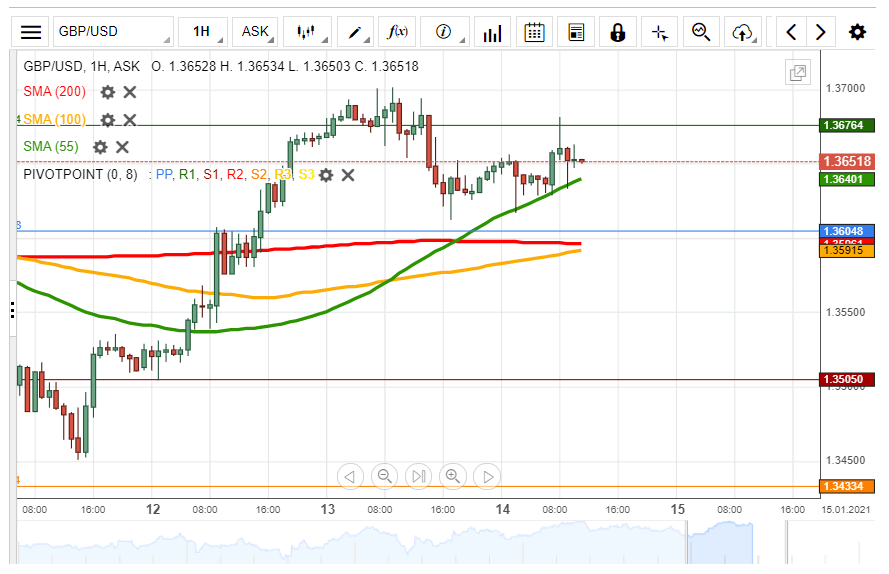Click the 1.35915 orange price tag

coord(847,251)
